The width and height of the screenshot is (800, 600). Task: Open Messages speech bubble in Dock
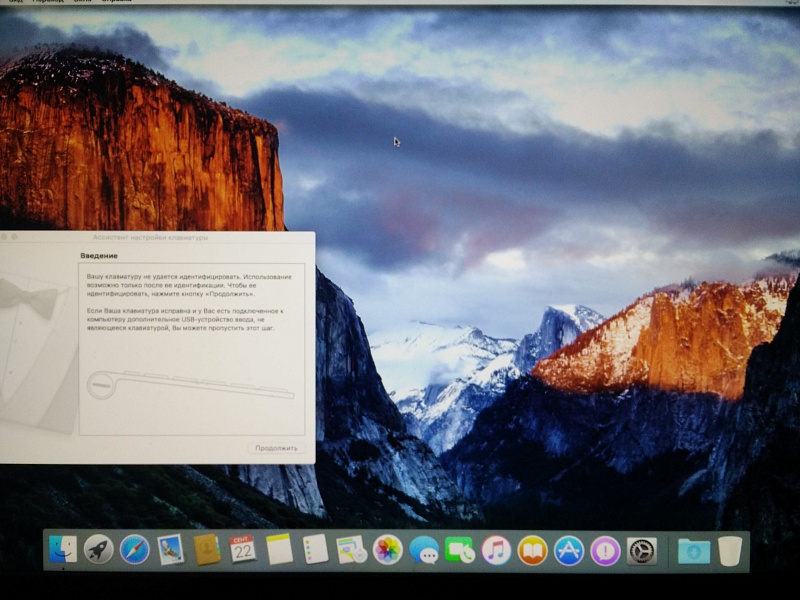(x=424, y=550)
